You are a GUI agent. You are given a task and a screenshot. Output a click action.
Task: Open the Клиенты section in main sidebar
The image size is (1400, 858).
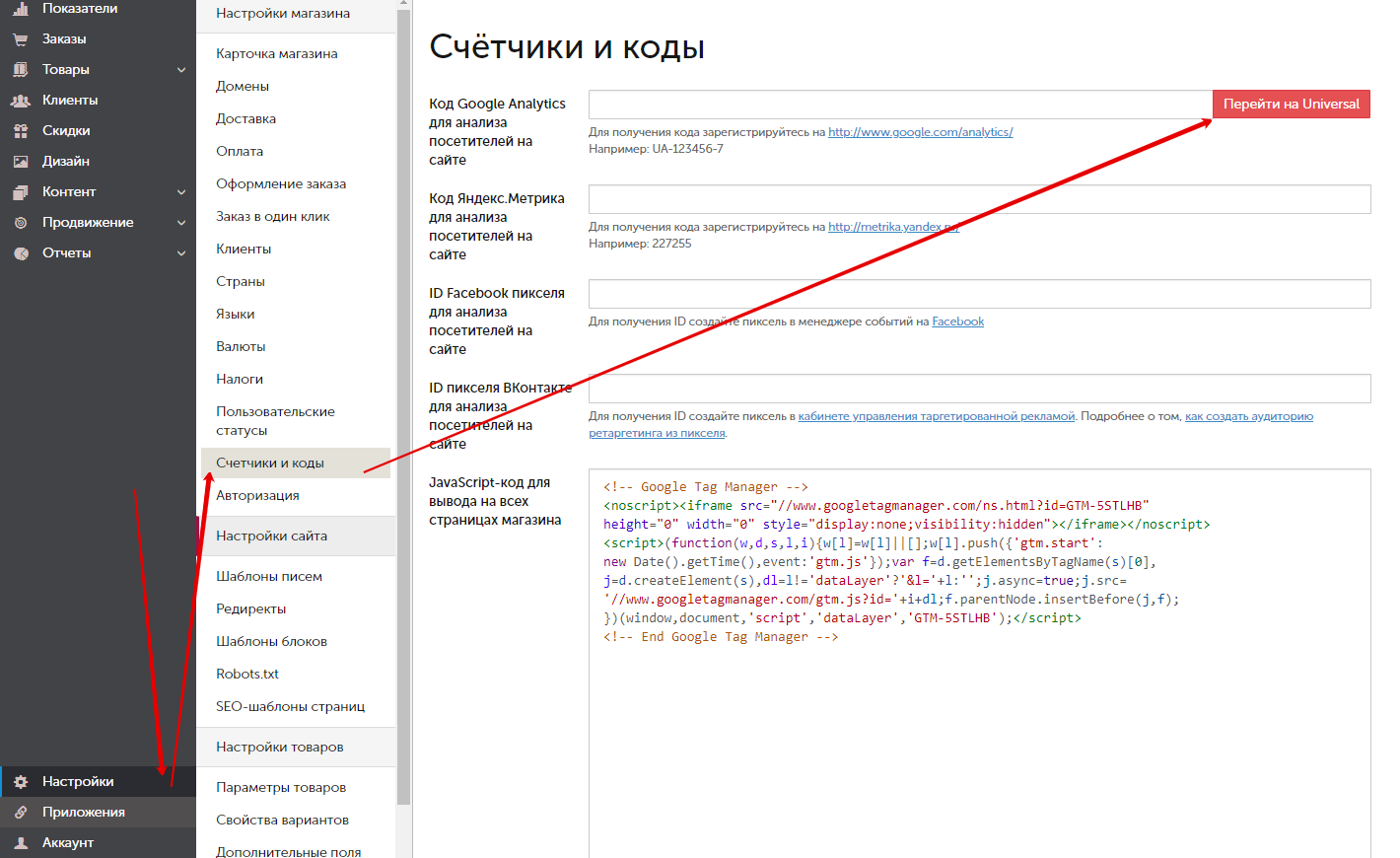point(70,101)
